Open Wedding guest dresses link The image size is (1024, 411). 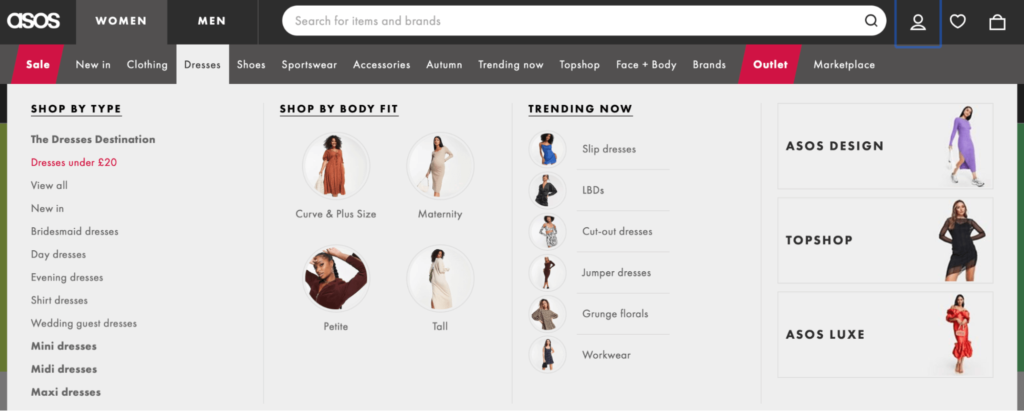click(84, 323)
